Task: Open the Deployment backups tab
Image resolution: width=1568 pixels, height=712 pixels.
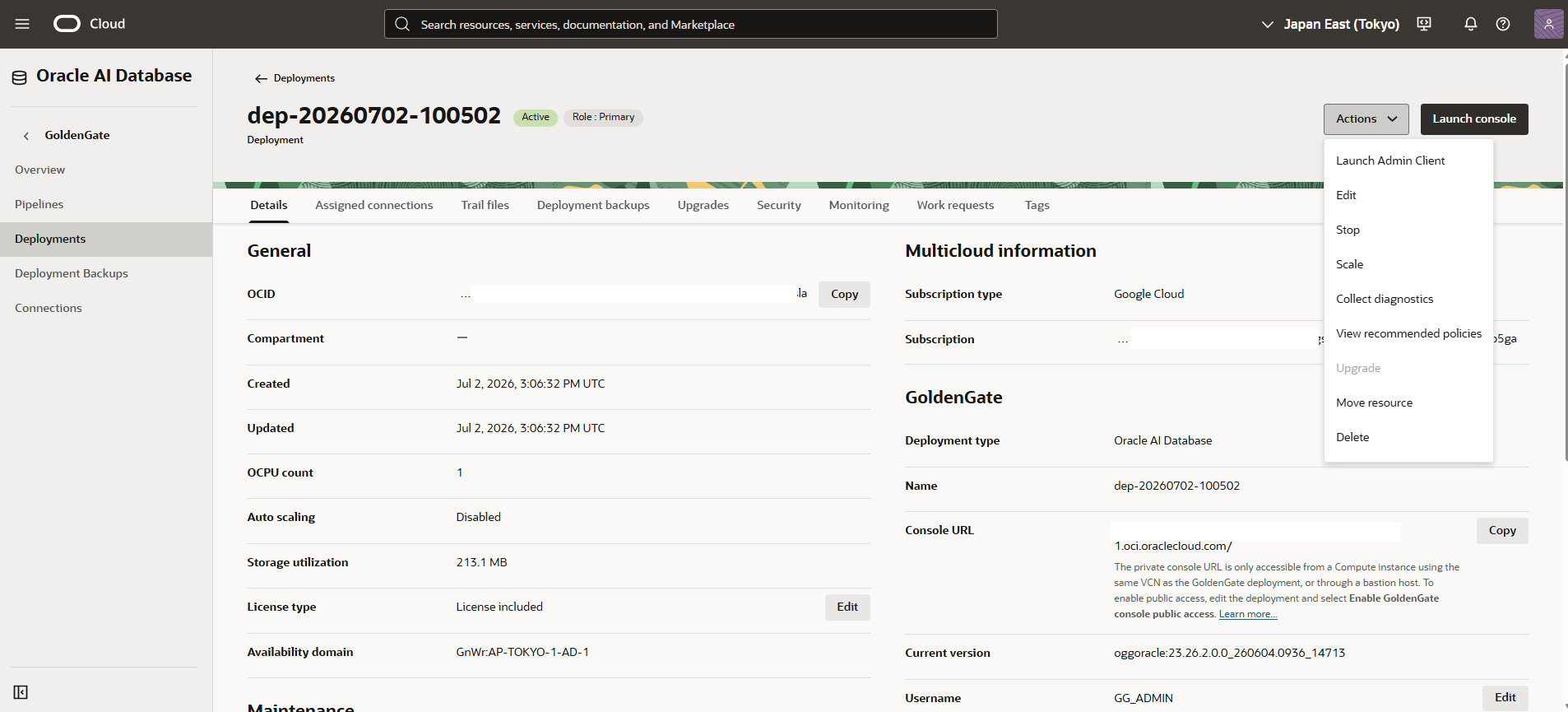Action: (x=593, y=205)
